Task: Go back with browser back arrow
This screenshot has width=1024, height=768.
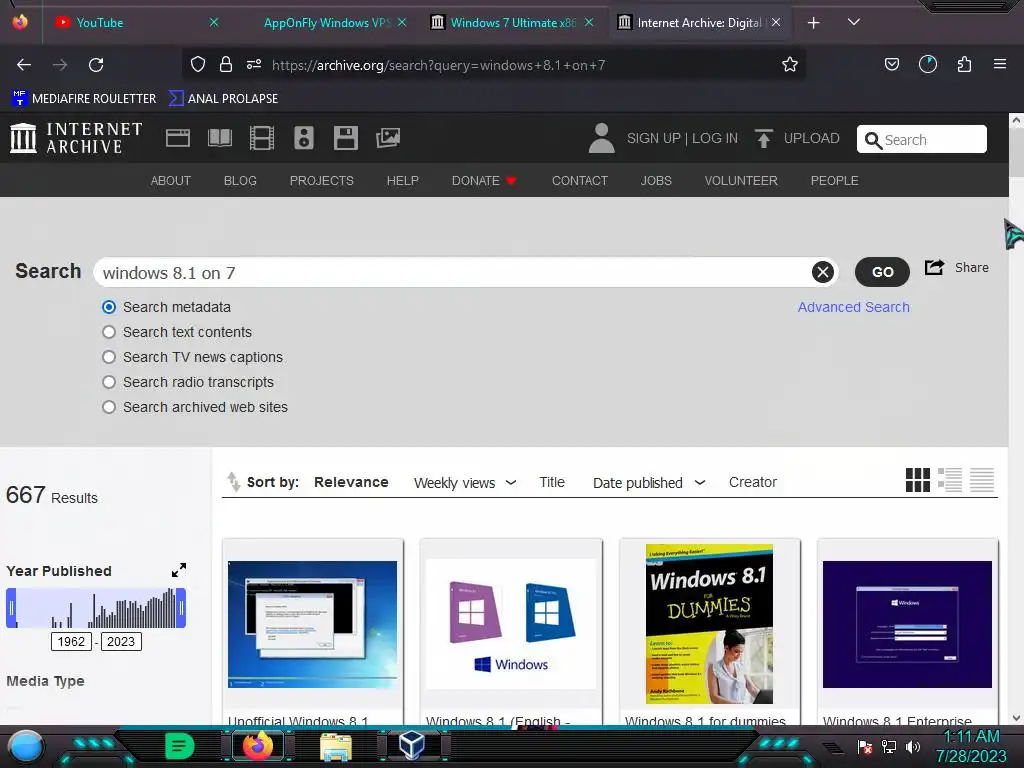Action: [24, 65]
